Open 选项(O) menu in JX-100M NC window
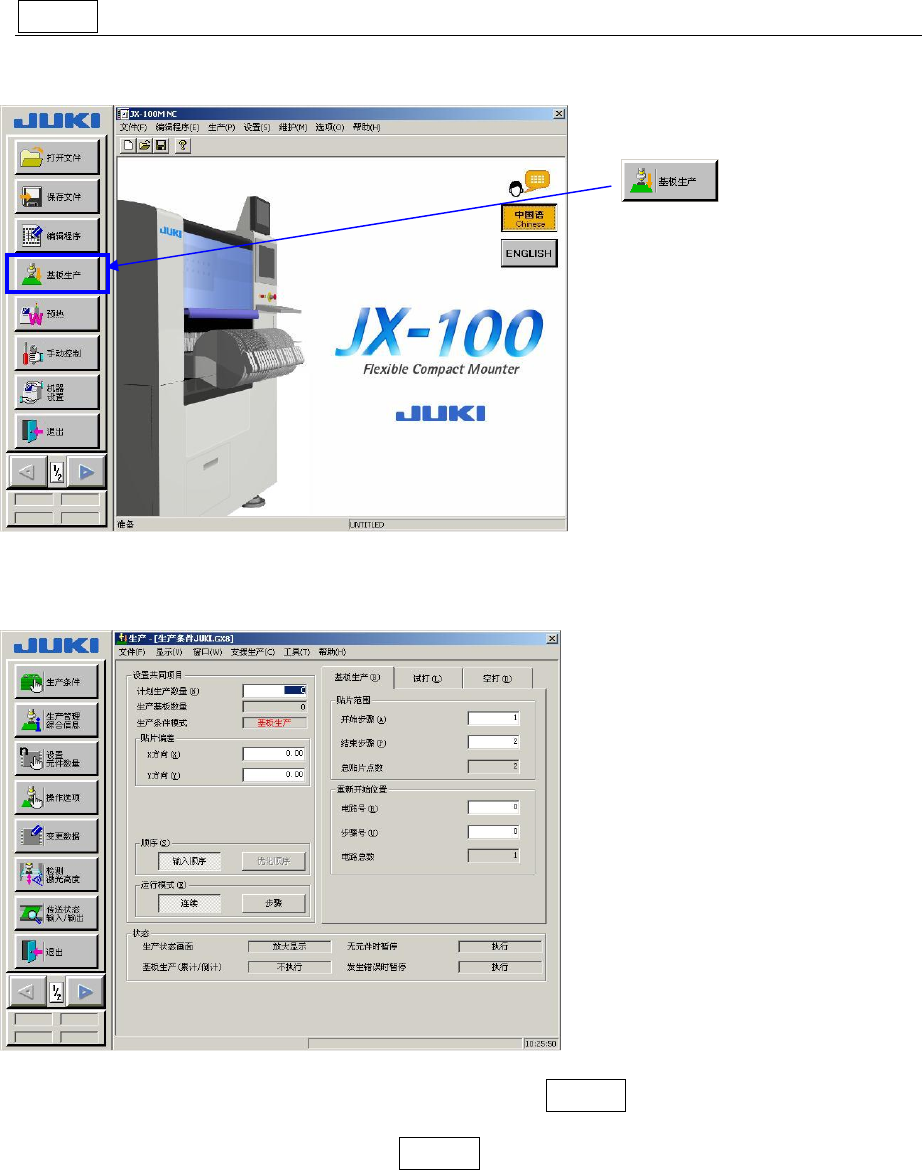Viewport: 922px width, 1170px height. [x=330, y=128]
